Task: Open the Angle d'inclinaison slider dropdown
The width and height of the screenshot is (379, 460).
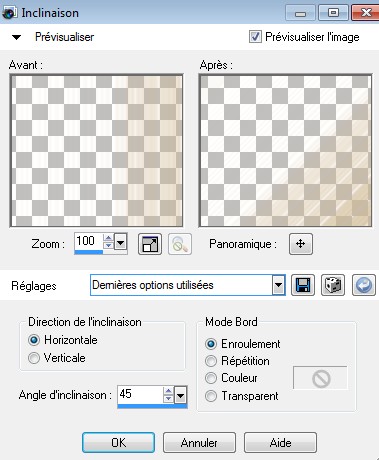Action: (x=181, y=396)
